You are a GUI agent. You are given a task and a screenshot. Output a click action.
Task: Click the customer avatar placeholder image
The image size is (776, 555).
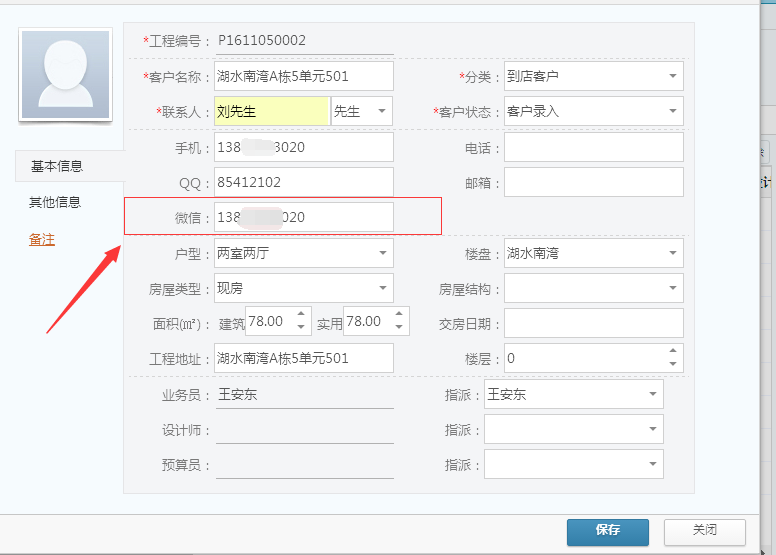pyautogui.click(x=66, y=75)
